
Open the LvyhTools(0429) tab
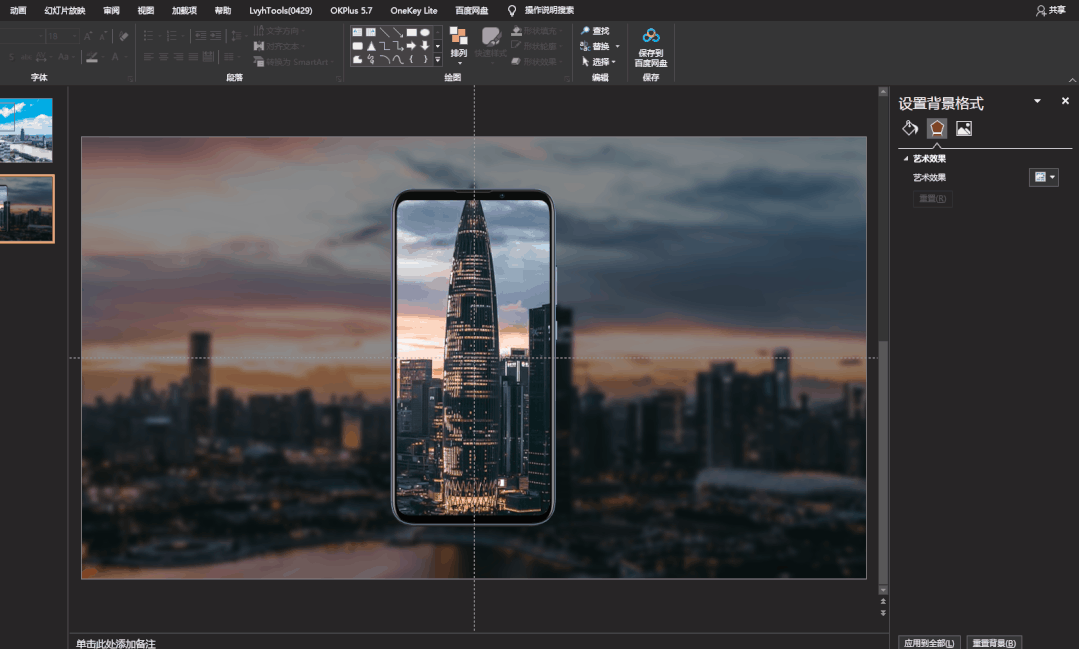pos(281,10)
